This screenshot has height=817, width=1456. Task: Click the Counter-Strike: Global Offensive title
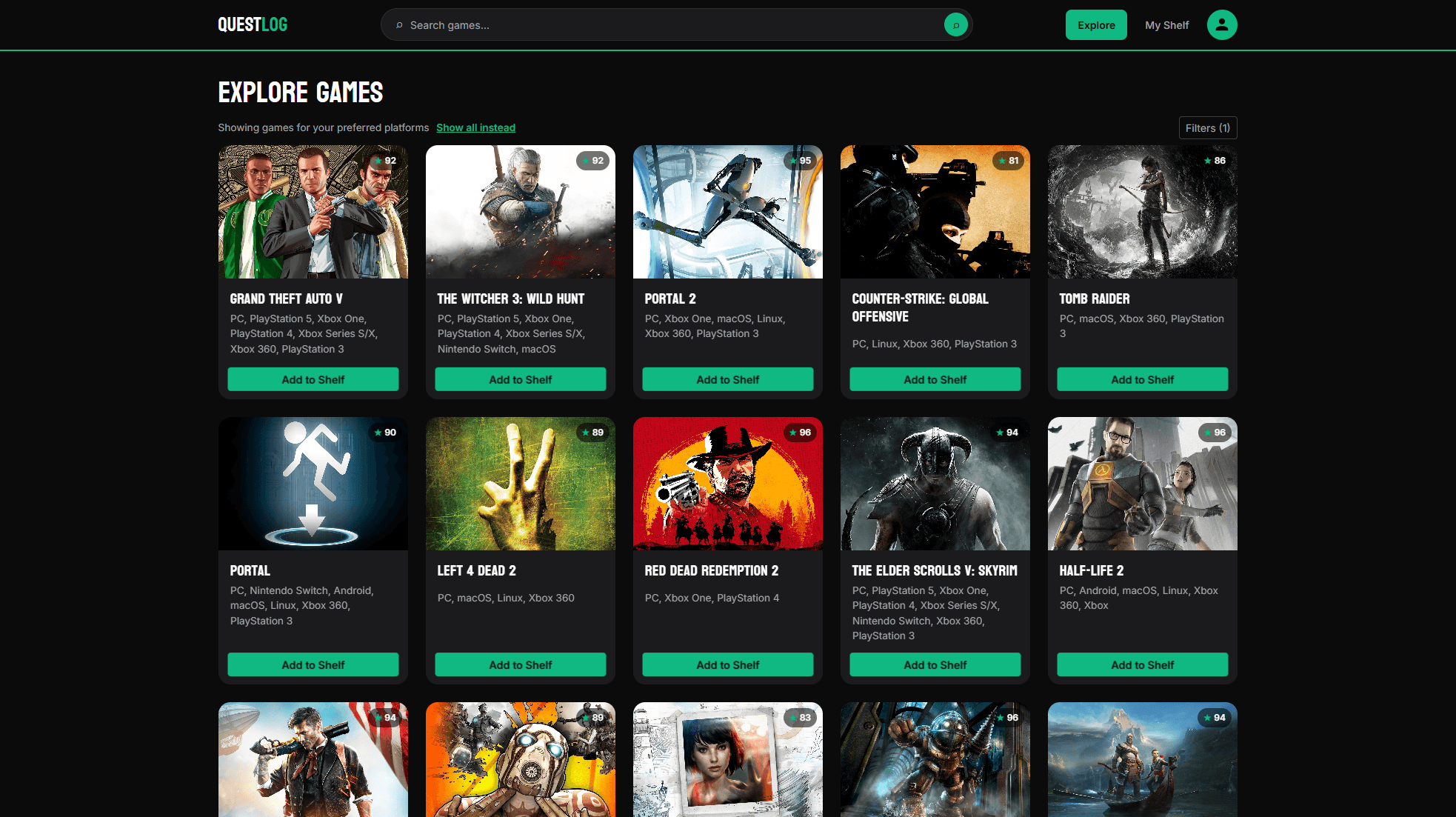point(920,307)
